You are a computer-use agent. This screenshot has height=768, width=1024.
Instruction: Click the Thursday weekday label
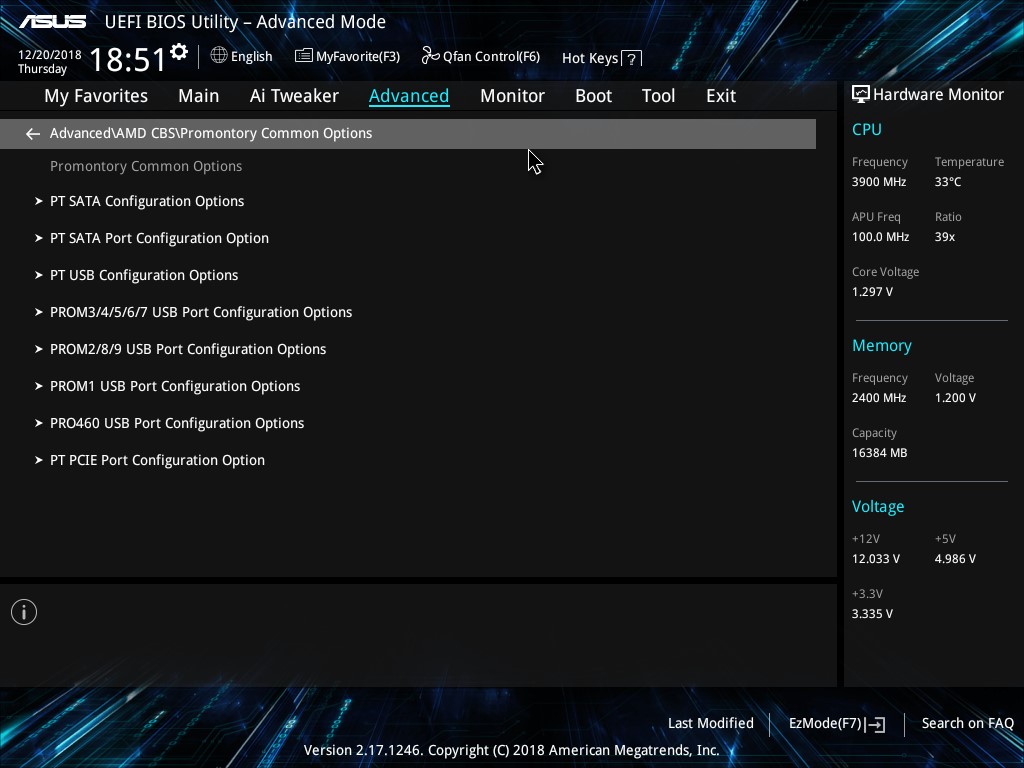point(42,69)
